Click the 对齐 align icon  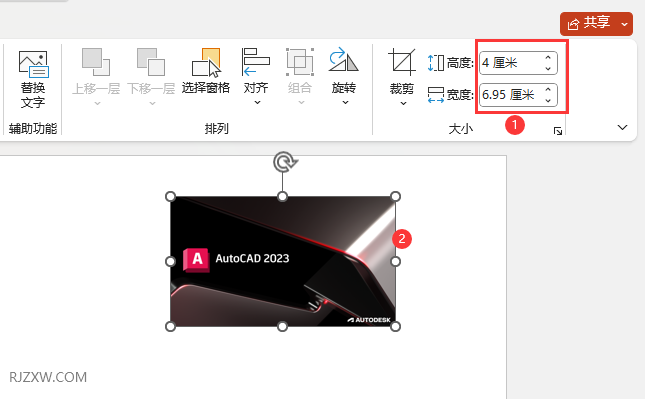click(x=256, y=62)
